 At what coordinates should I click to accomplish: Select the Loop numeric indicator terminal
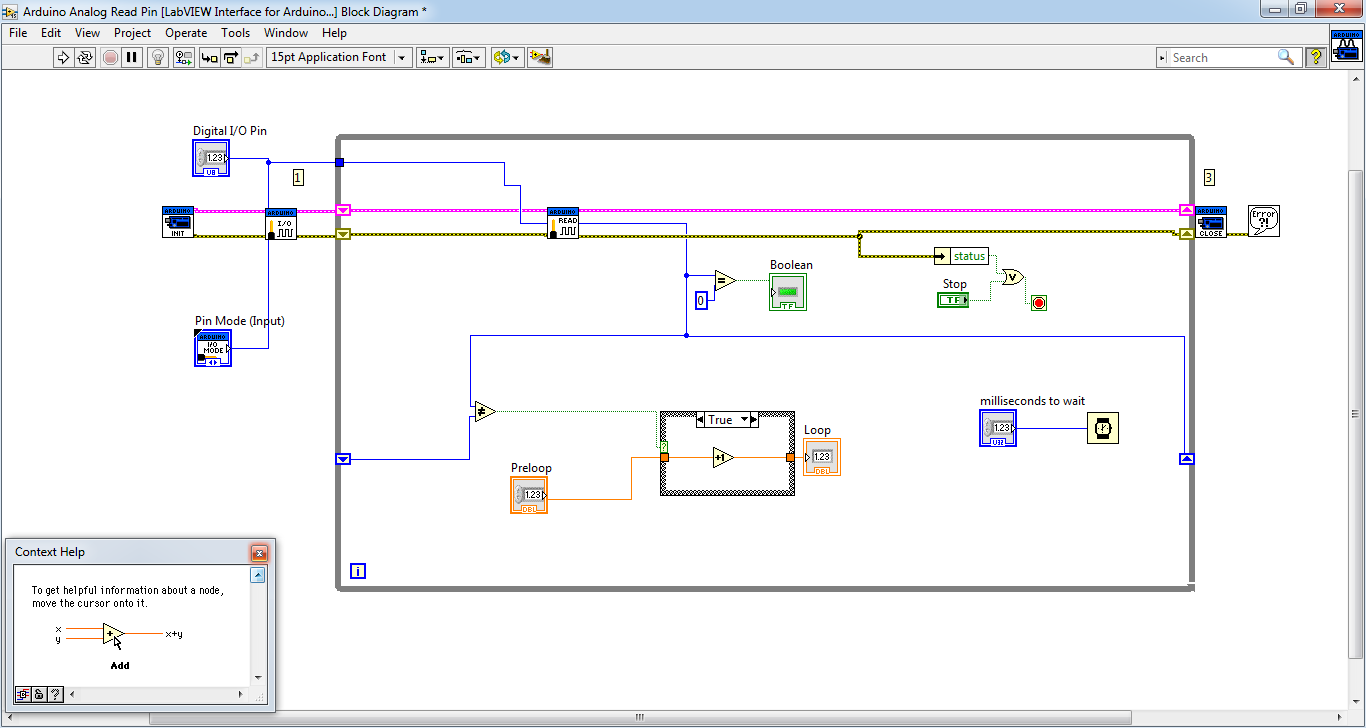(822, 457)
